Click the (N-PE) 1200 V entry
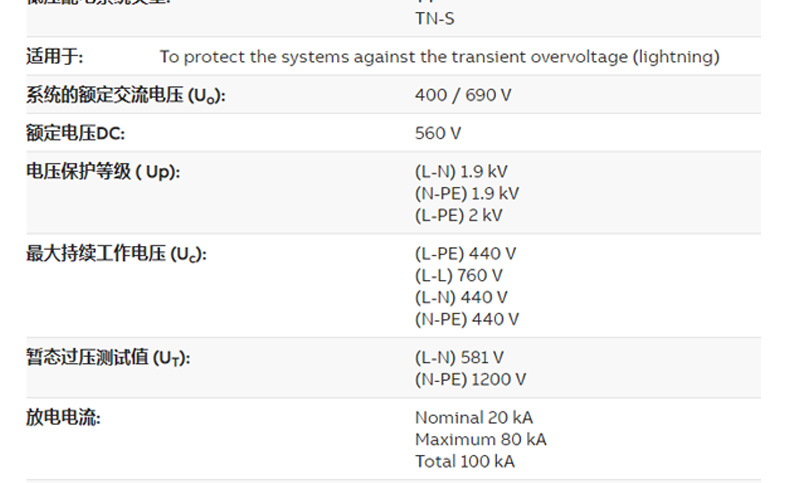Image resolution: width=790 pixels, height=483 pixels. 470,380
